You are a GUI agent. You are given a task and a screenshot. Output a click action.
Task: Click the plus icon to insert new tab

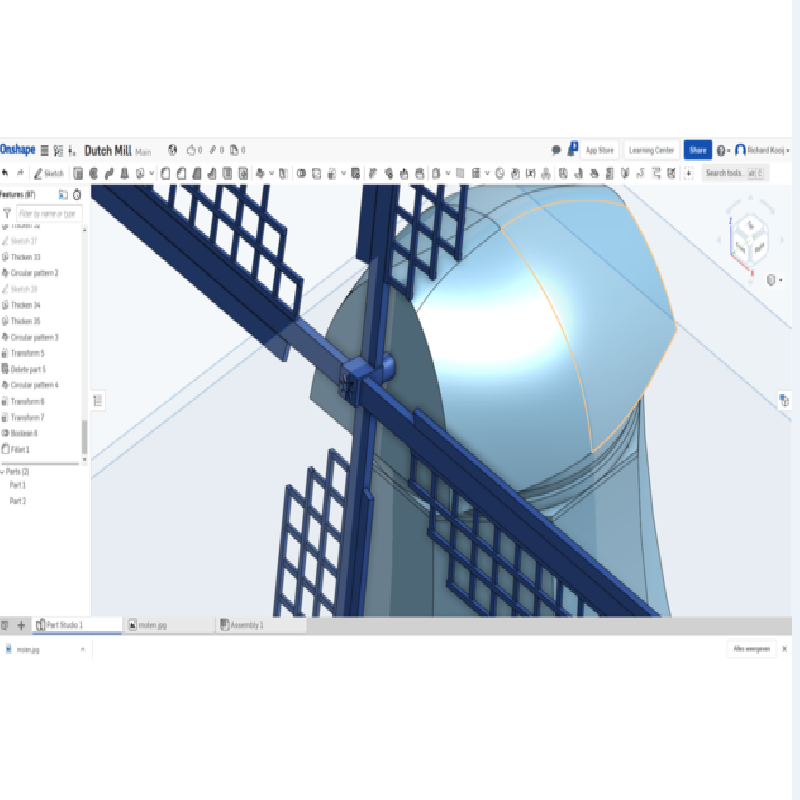tap(21, 625)
